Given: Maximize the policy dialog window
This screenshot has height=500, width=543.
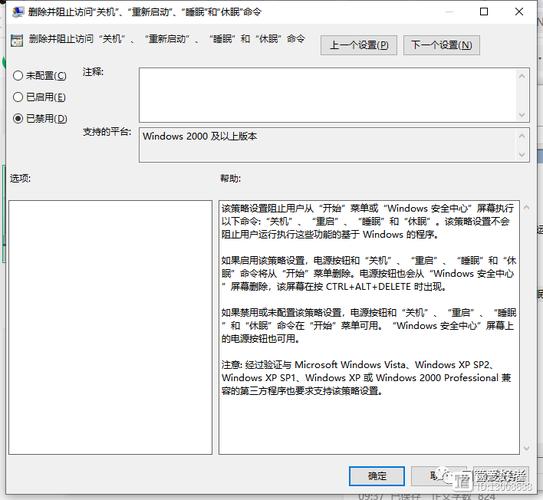Looking at the screenshot, I should coord(484,12).
